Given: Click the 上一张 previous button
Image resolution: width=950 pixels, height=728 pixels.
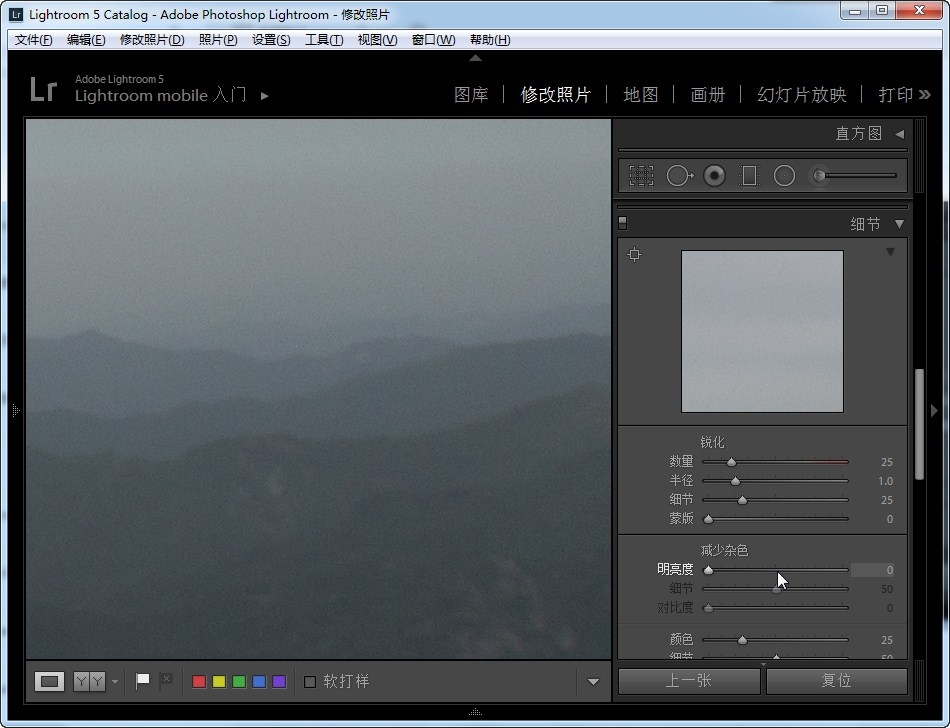Looking at the screenshot, I should click(x=689, y=681).
